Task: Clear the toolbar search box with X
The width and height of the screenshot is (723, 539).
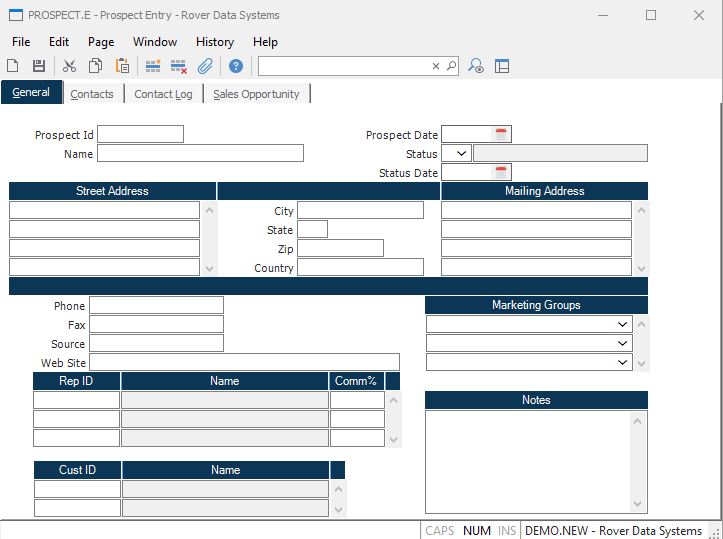Action: (x=436, y=66)
